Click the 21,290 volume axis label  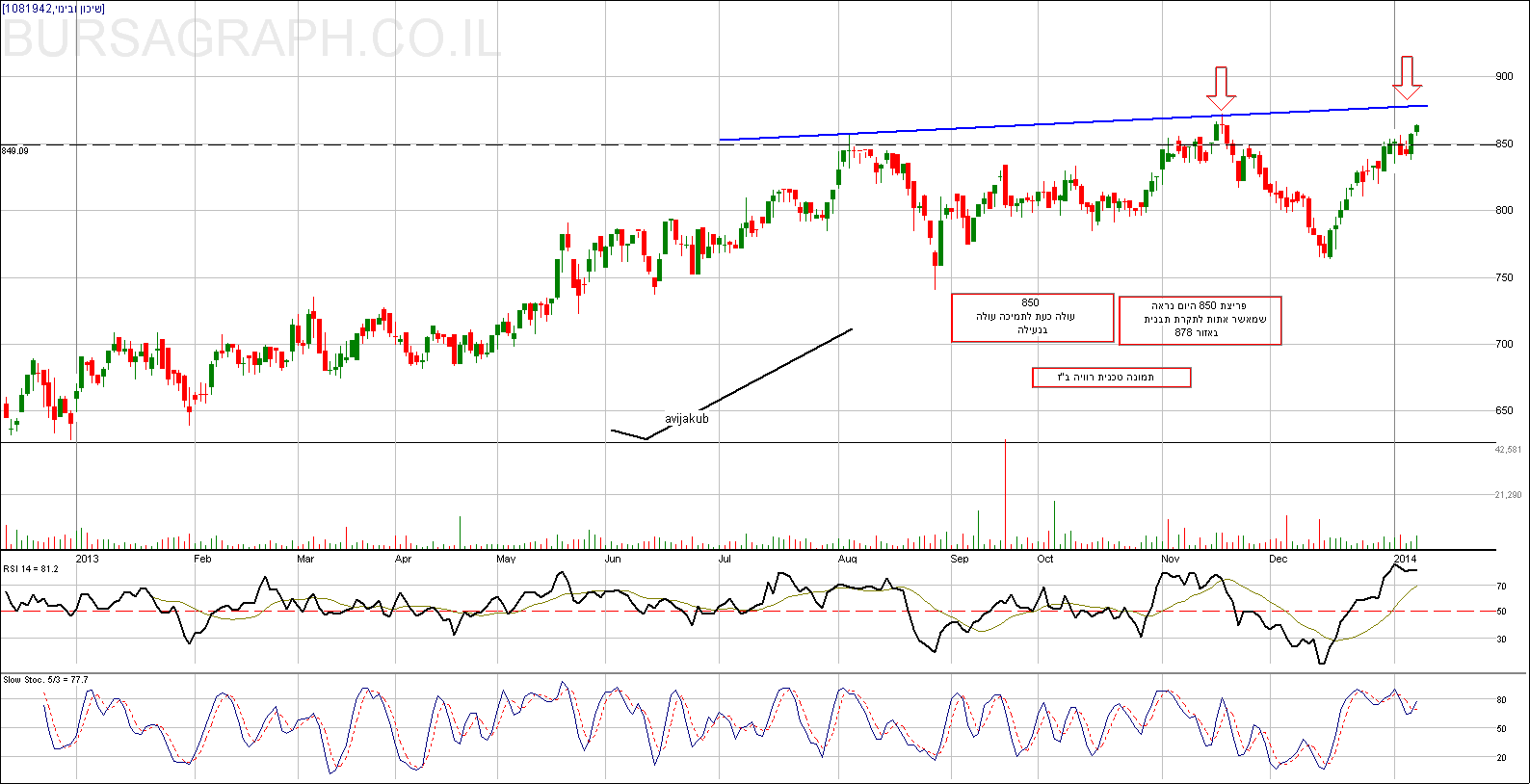(1508, 495)
